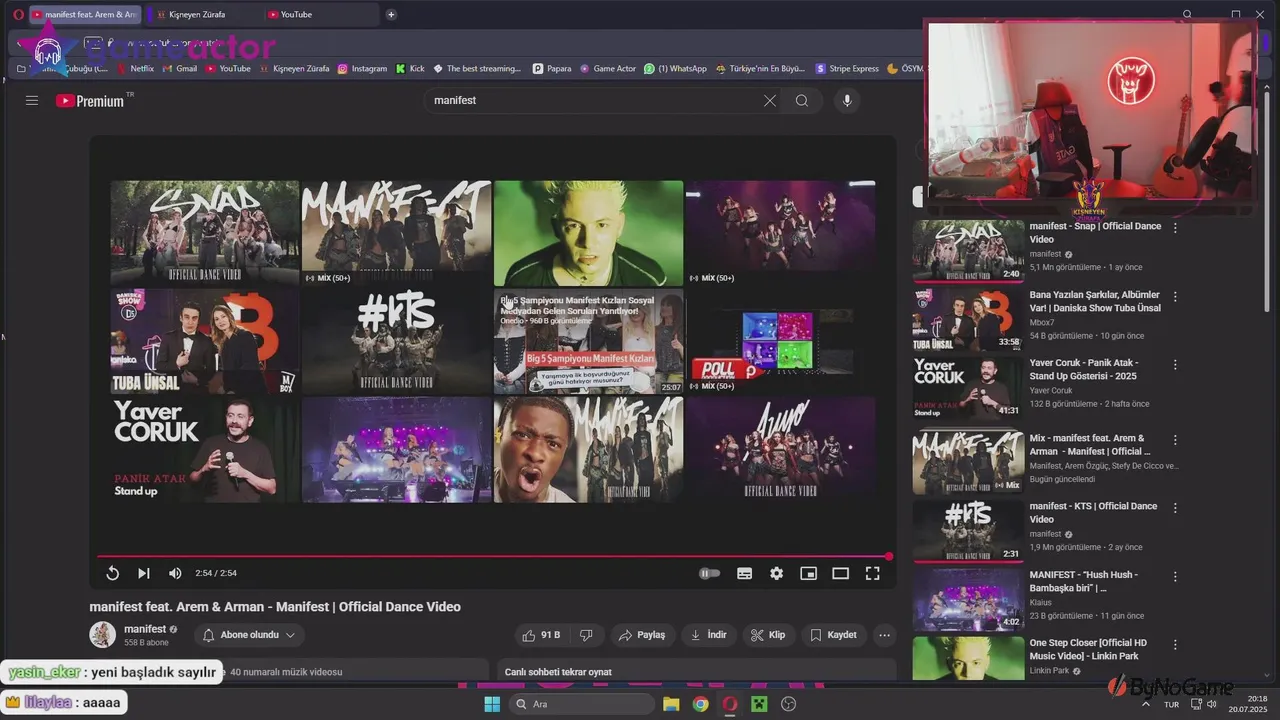Screen dimensions: 1280x720
Task: Dislike the video
Action: click(x=587, y=635)
